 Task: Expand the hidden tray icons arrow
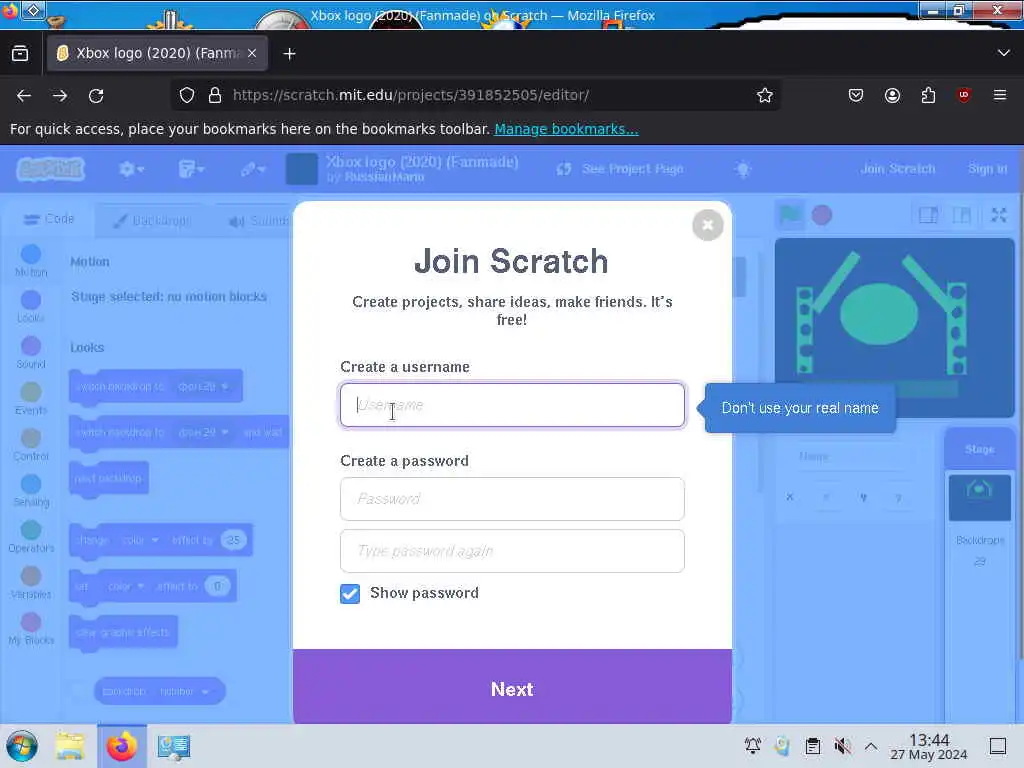coord(871,746)
